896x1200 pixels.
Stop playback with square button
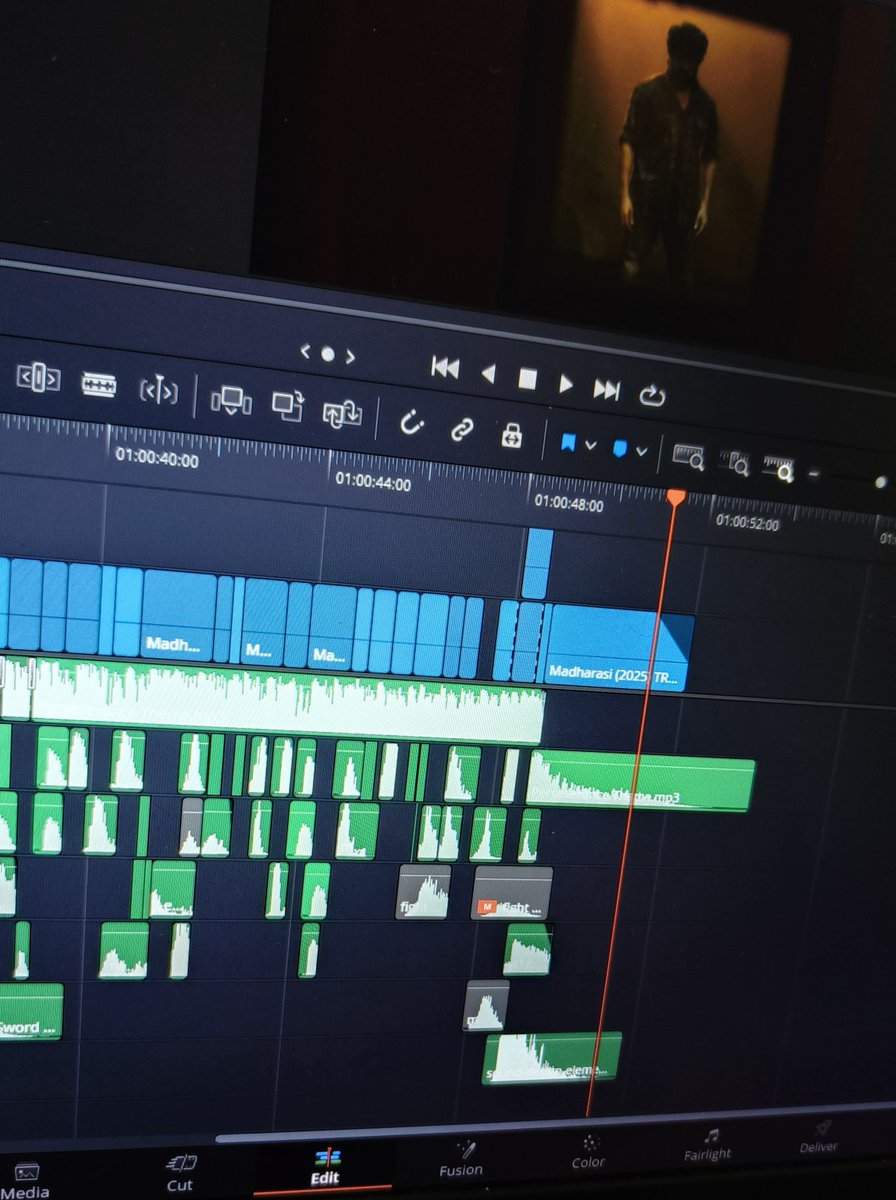(x=527, y=379)
